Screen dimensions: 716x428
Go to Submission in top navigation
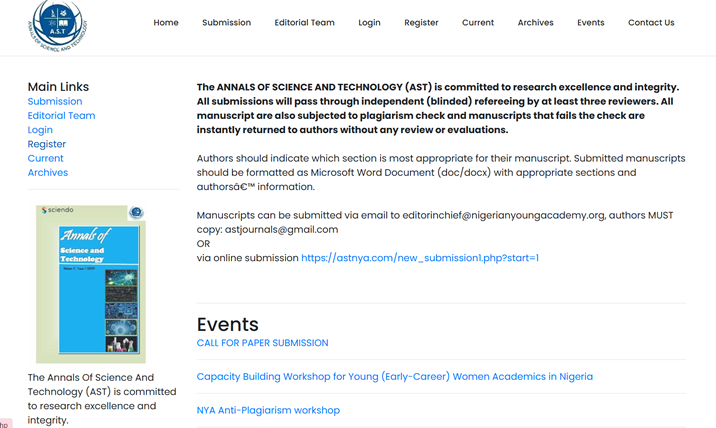[226, 22]
